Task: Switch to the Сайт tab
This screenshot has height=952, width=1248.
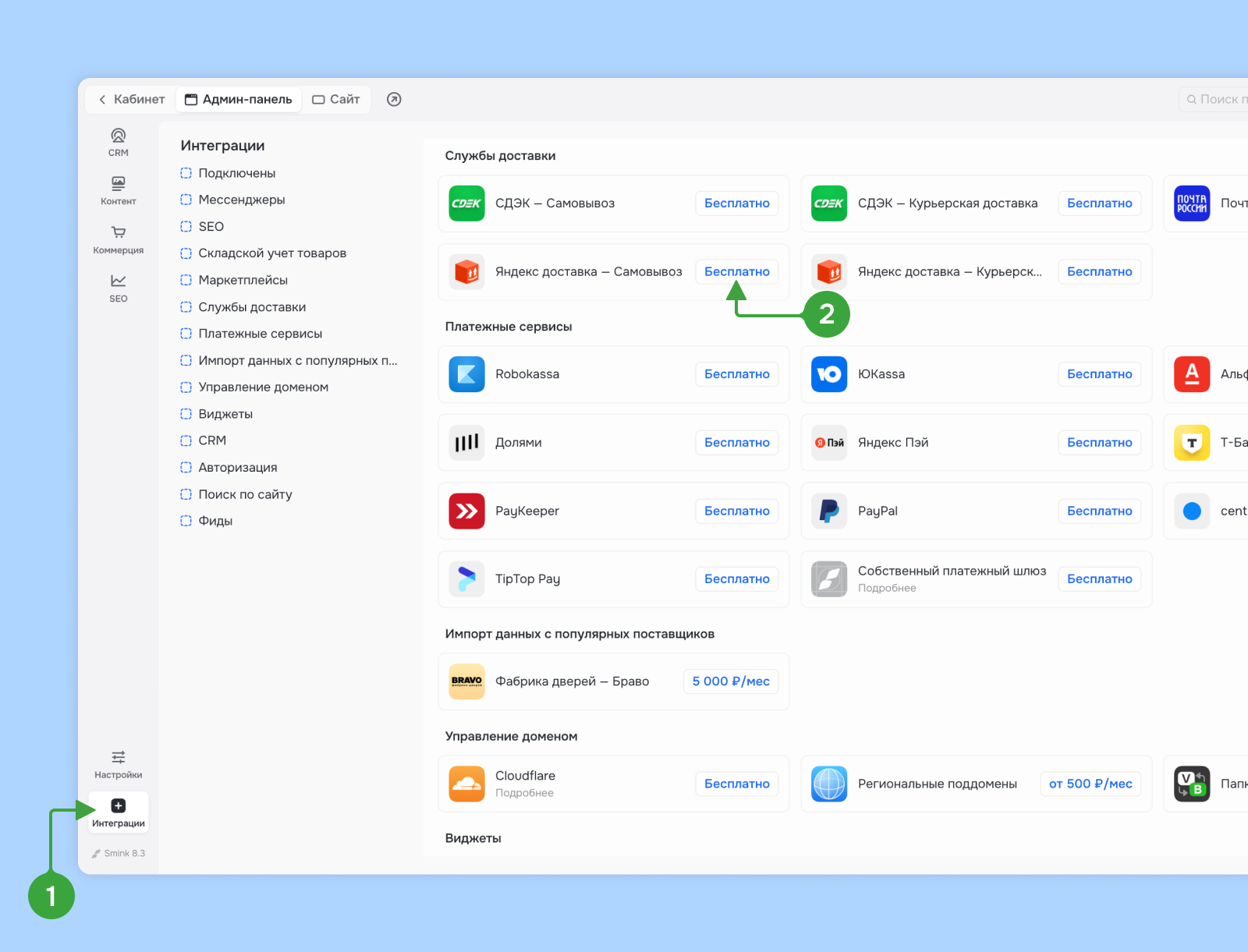Action: tap(336, 99)
